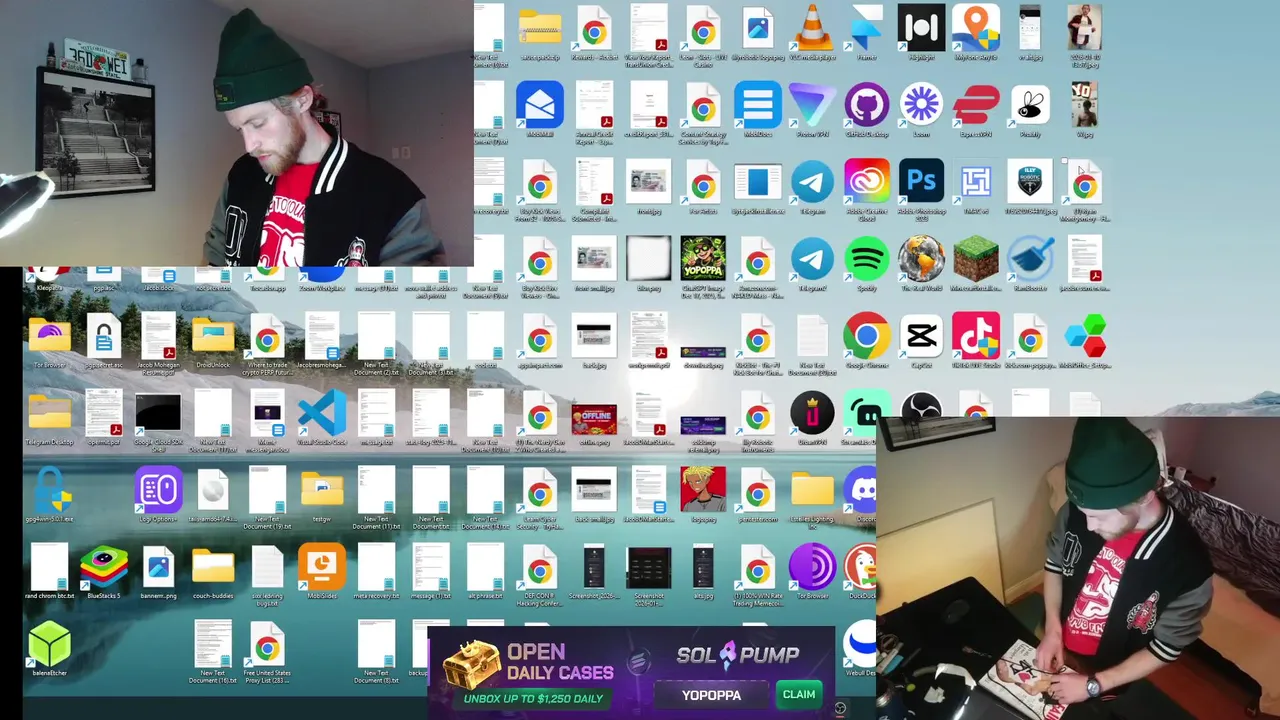
Task: Click the YOPOPPA code field in banner
Action: 712,694
